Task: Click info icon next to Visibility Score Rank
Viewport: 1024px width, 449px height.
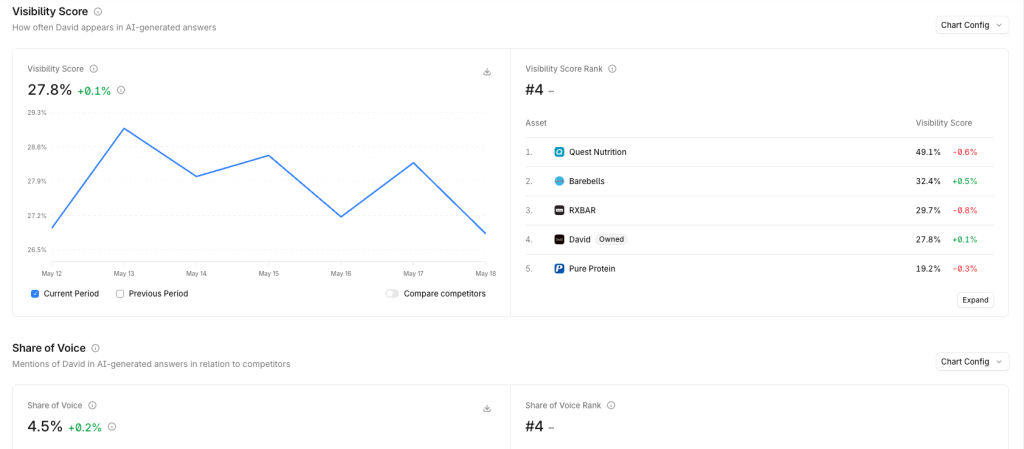Action: 612,69
